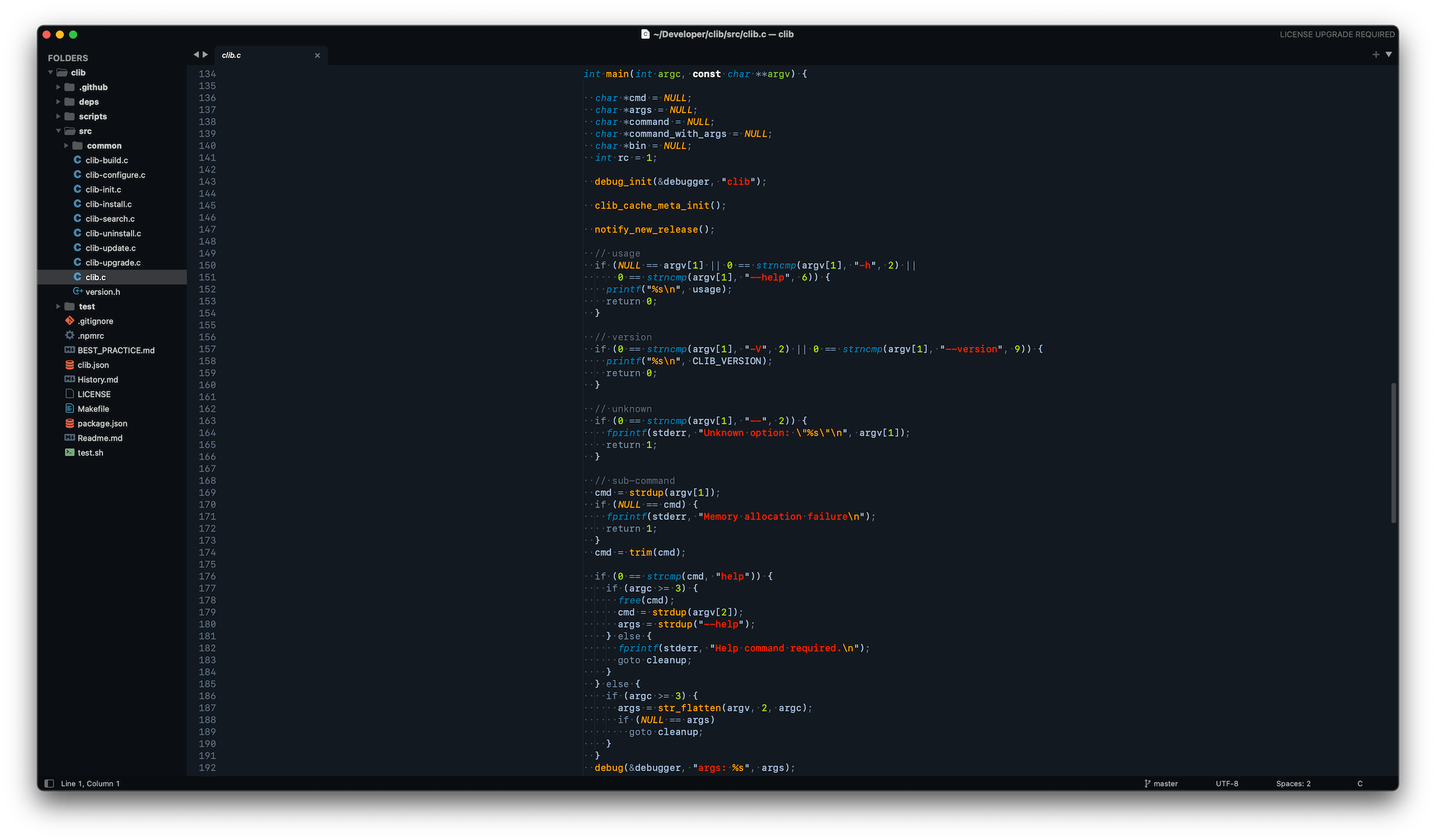Open clib.c in the sidebar
Image resolution: width=1436 pixels, height=840 pixels.
pyautogui.click(x=112, y=277)
